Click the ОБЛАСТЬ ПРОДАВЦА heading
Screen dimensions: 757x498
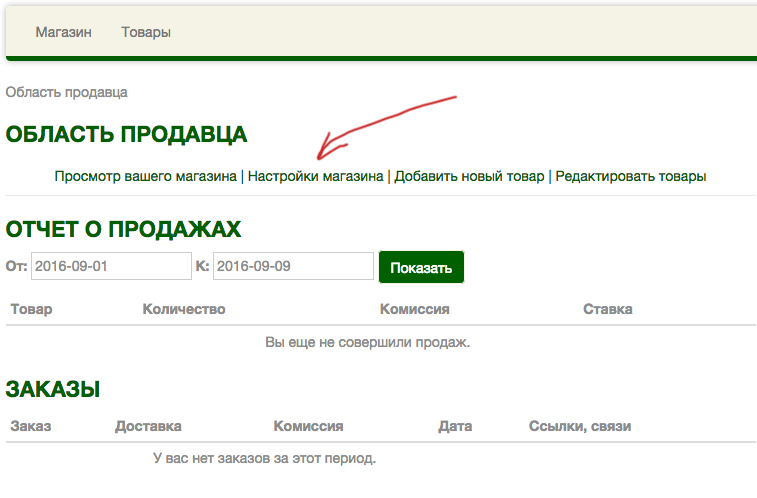[126, 134]
